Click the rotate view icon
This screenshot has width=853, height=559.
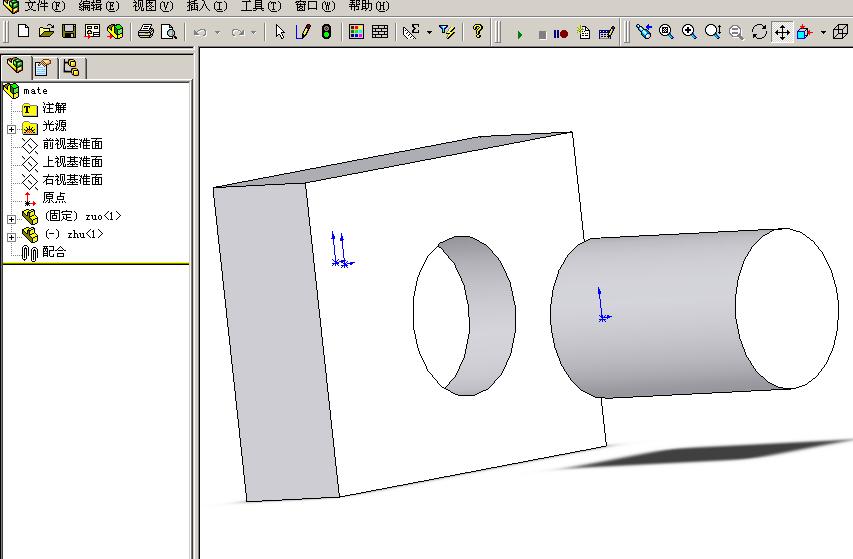[759, 32]
